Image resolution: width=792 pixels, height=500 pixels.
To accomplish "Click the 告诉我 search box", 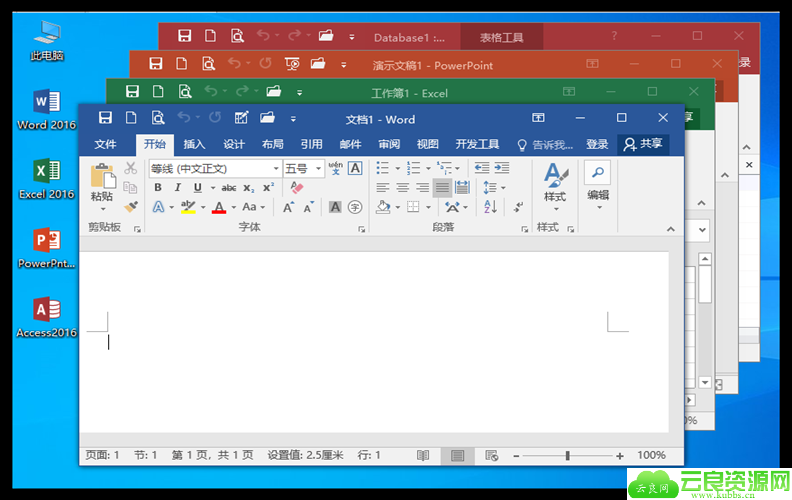I will (x=545, y=145).
